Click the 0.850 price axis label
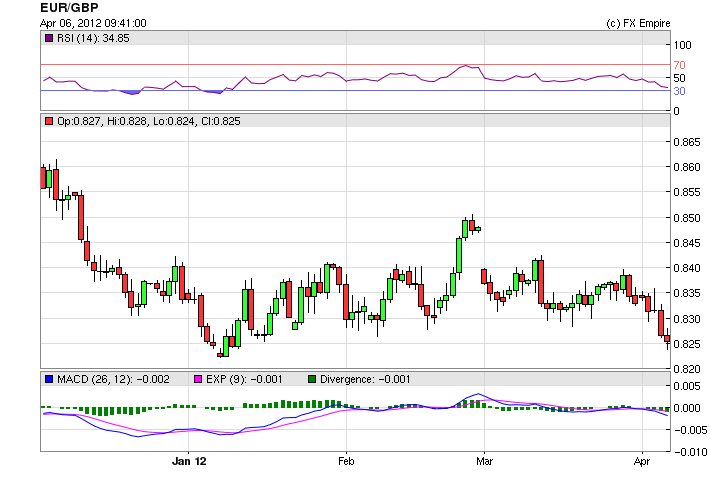 coord(687,218)
